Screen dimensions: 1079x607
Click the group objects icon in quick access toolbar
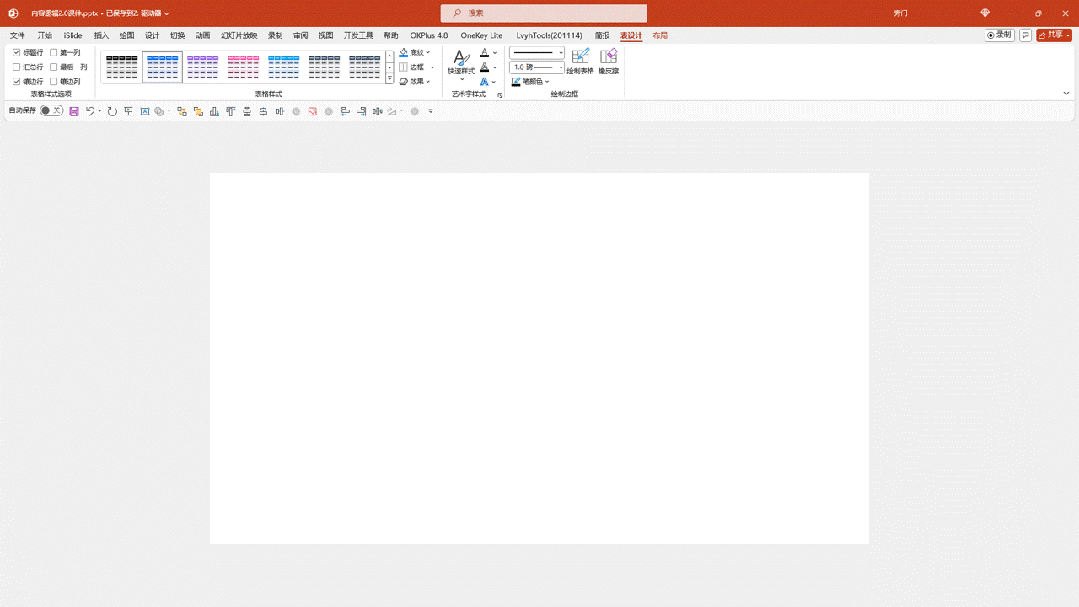182,111
